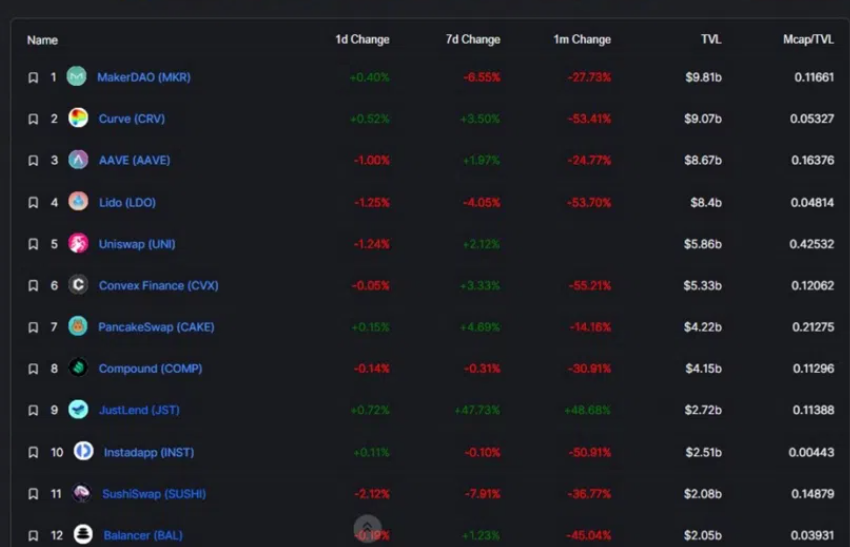Select AAVE 1d change -1.00%
Screen dimensions: 850x547
[x=372, y=160]
